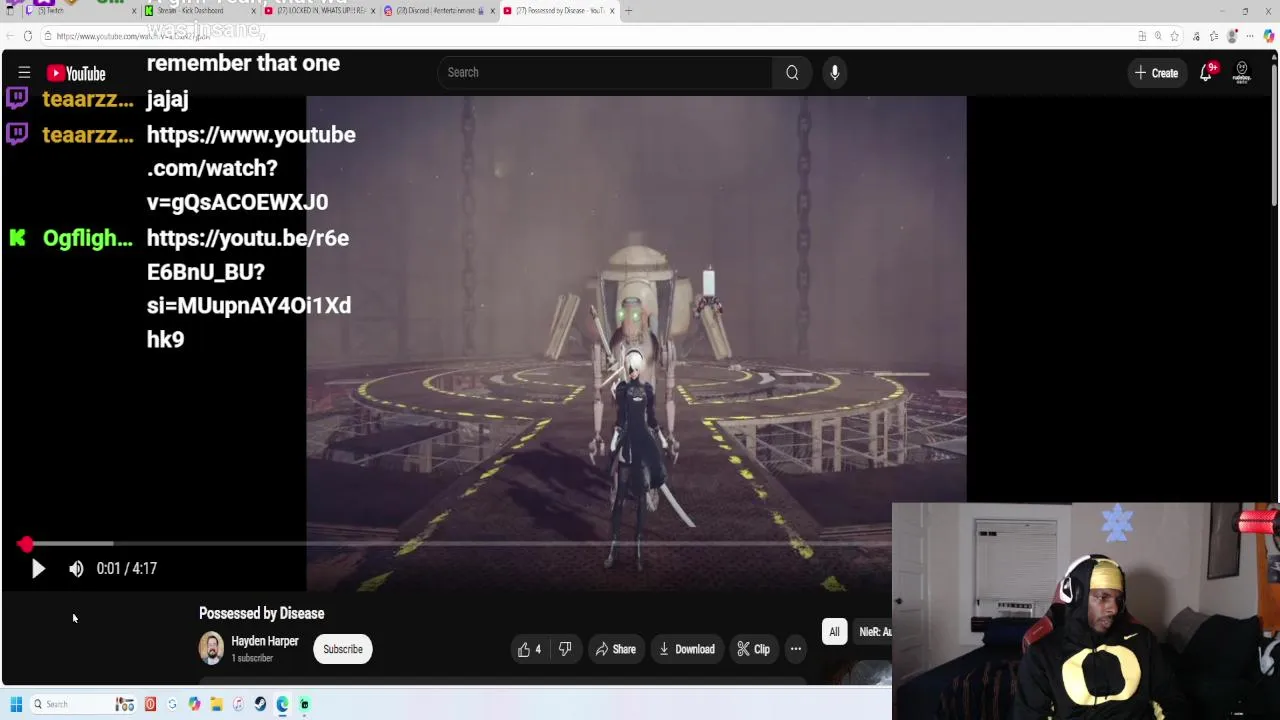1280x720 pixels.
Task: Add page to favorites with star
Action: [x=1175, y=36]
